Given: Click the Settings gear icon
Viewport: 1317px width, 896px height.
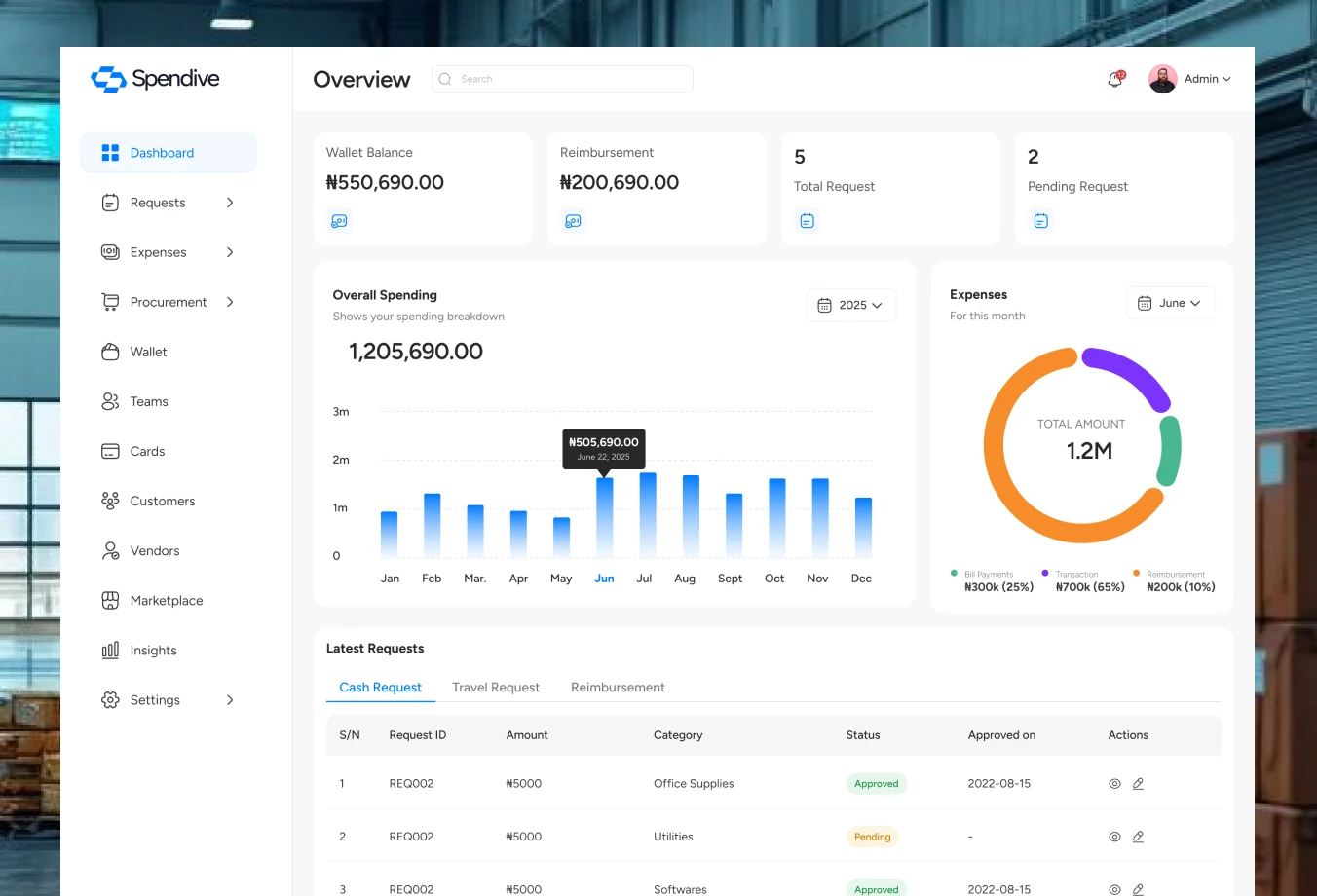Looking at the screenshot, I should 110,700.
